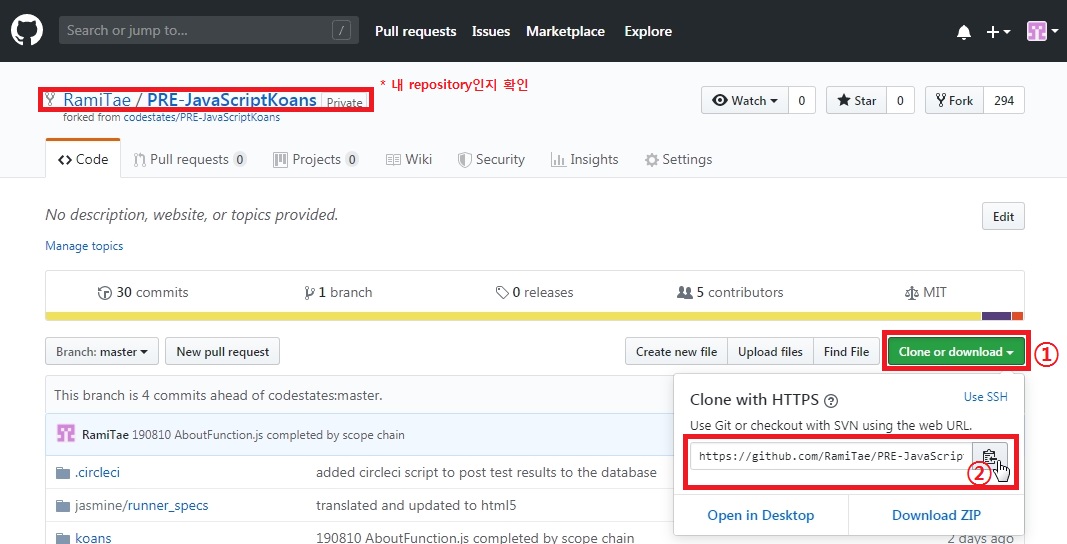
Task: Toggle the Clone or download dropdown
Action: point(955,351)
